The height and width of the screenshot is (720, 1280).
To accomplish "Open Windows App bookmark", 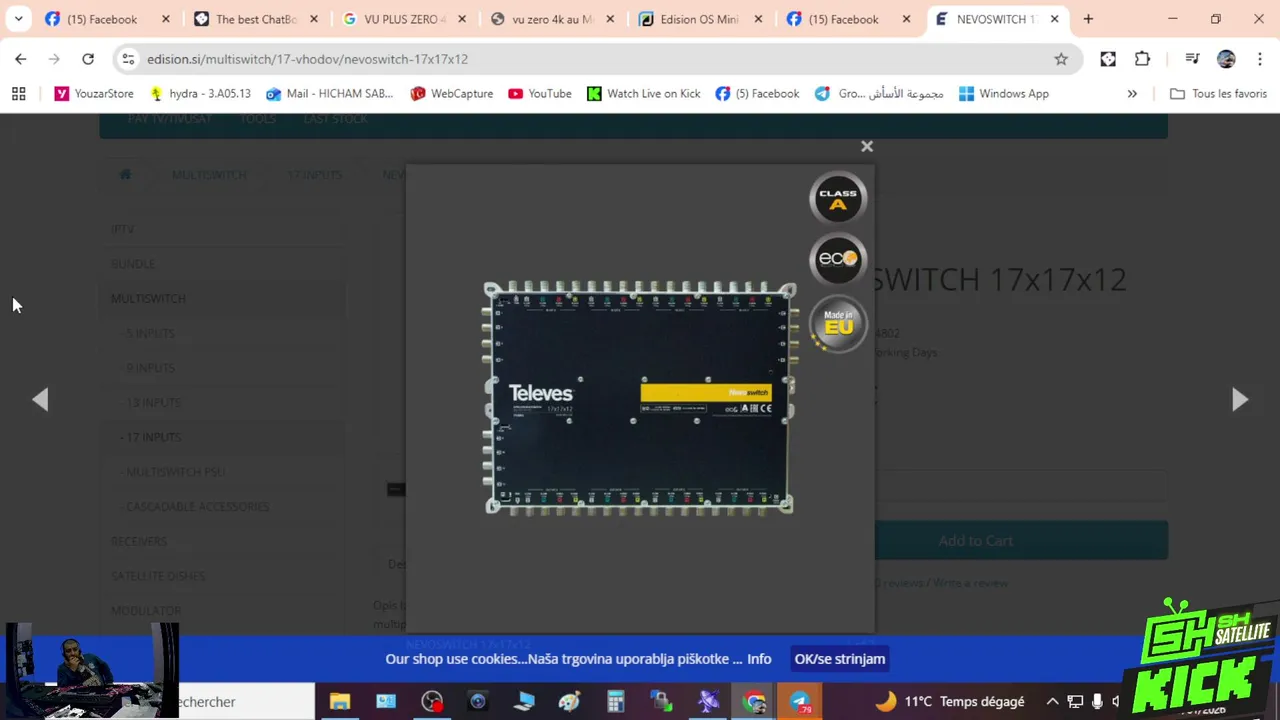I will [1004, 94].
